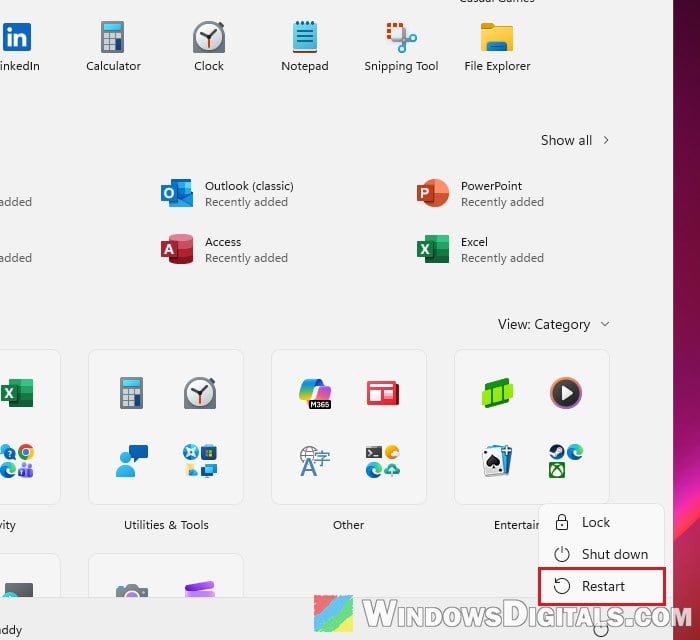Screen dimensions: 700x640
Task: Open Clock inside Utilities & Tools folder
Action: 200,393
